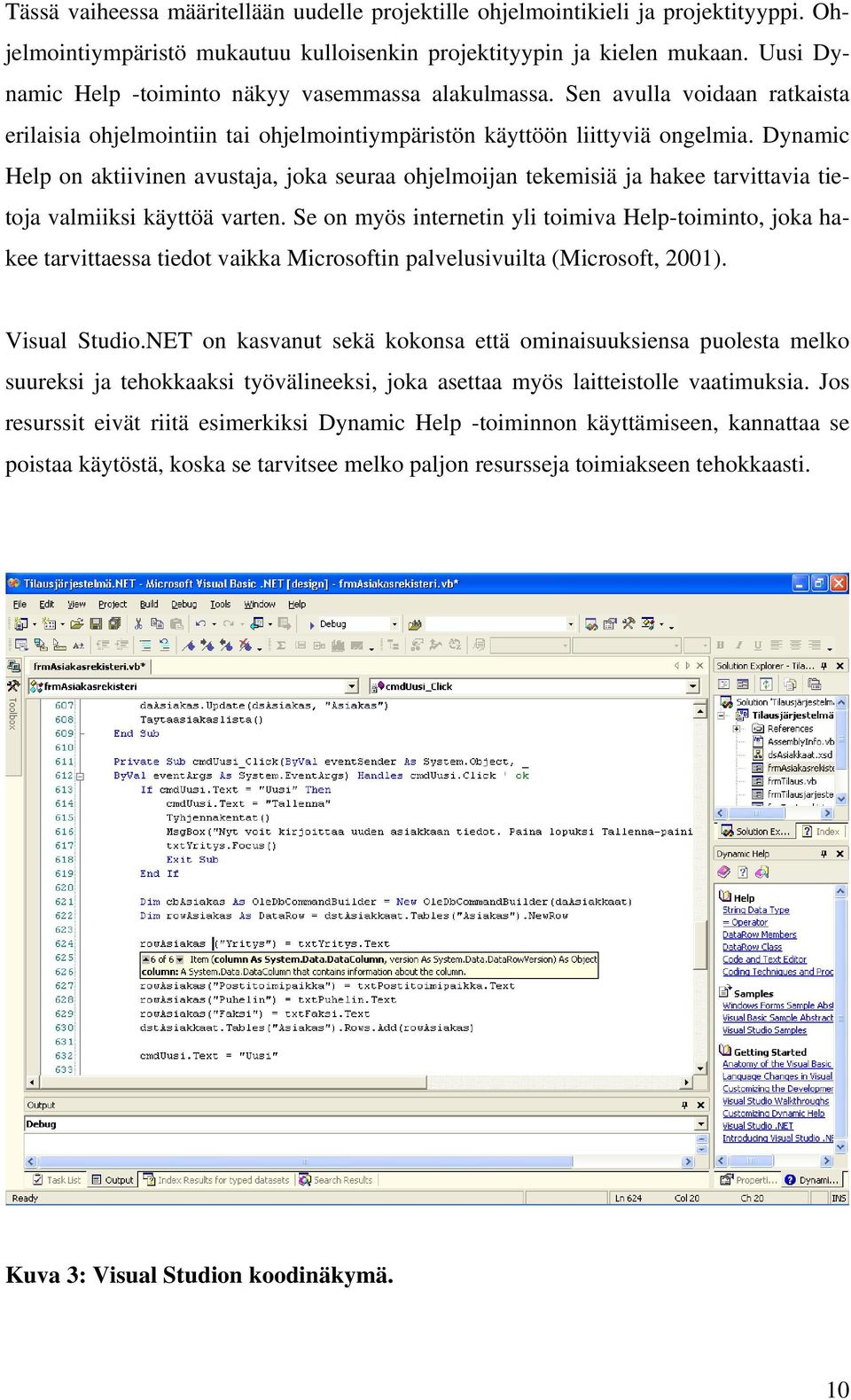Click the Dynamic Help Search icon
This screenshot has width=851, height=1400.
click(x=761, y=872)
